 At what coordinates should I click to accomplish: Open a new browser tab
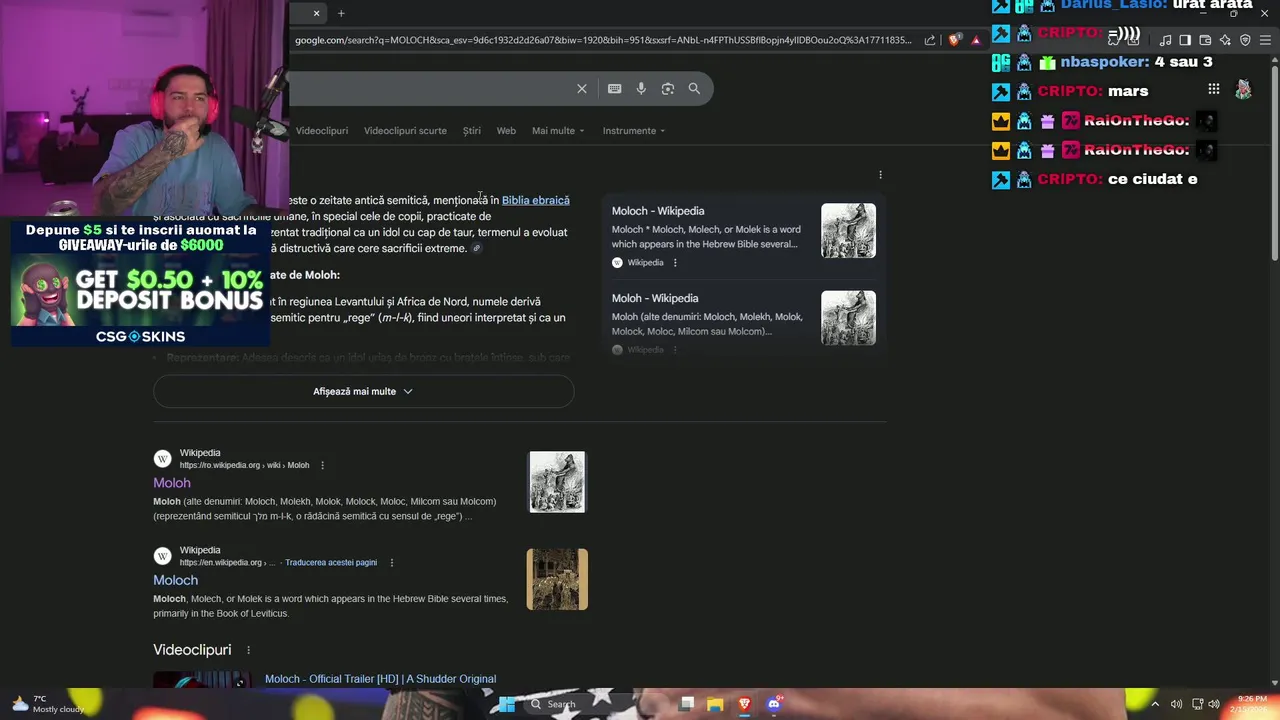coord(341,13)
